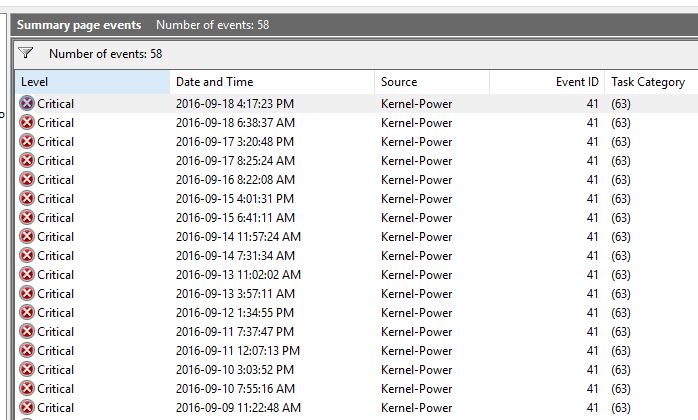
Task: Select the date 2016-09-18 6:38:37 AM
Action: coord(235,123)
